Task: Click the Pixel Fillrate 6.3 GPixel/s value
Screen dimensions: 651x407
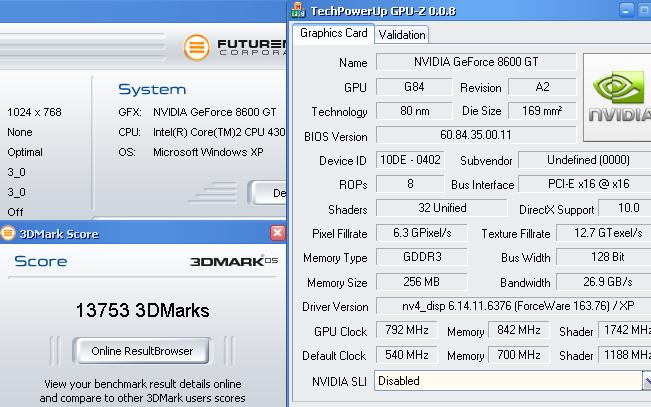Action: click(422, 233)
